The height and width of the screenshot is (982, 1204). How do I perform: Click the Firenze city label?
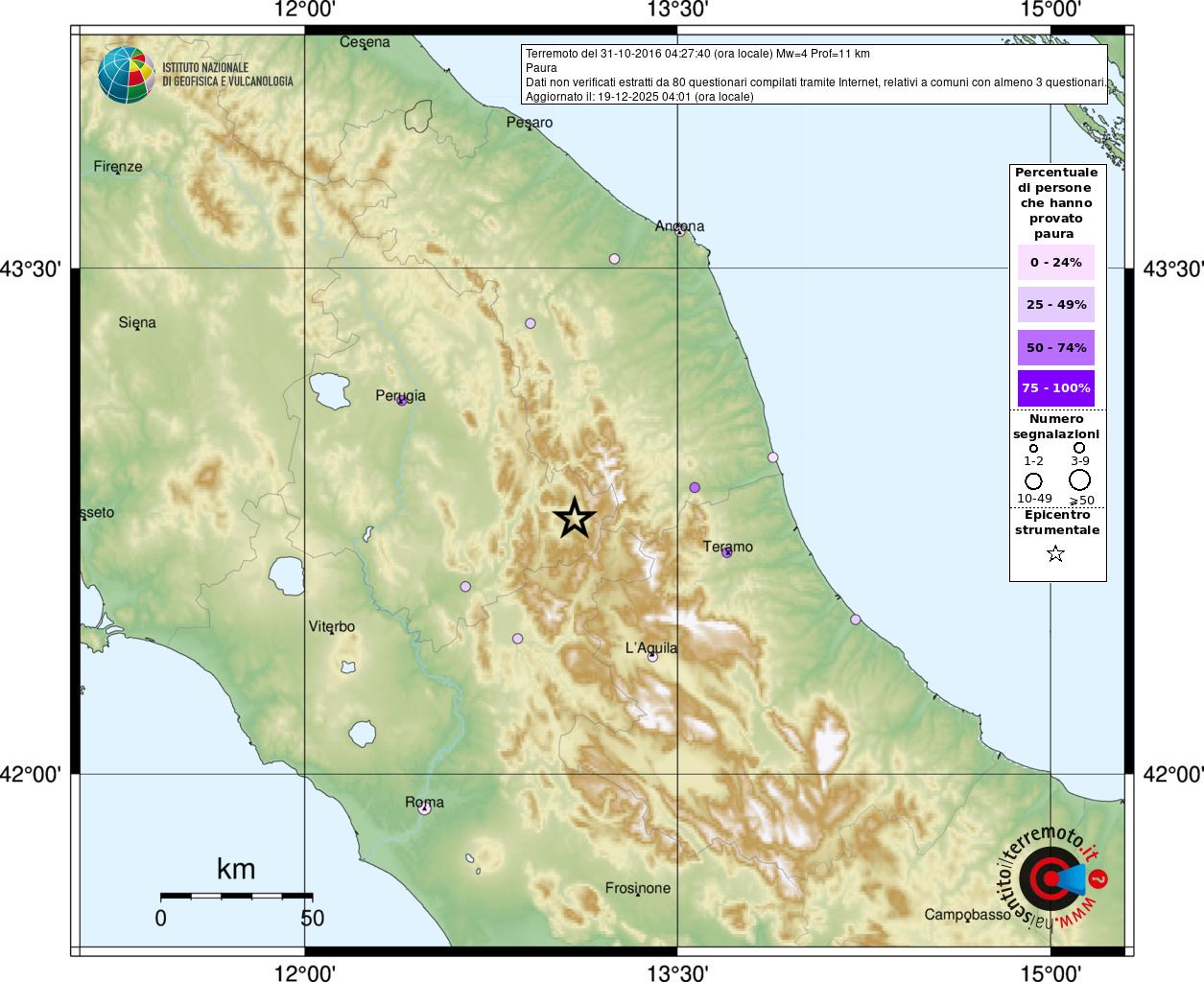point(118,167)
